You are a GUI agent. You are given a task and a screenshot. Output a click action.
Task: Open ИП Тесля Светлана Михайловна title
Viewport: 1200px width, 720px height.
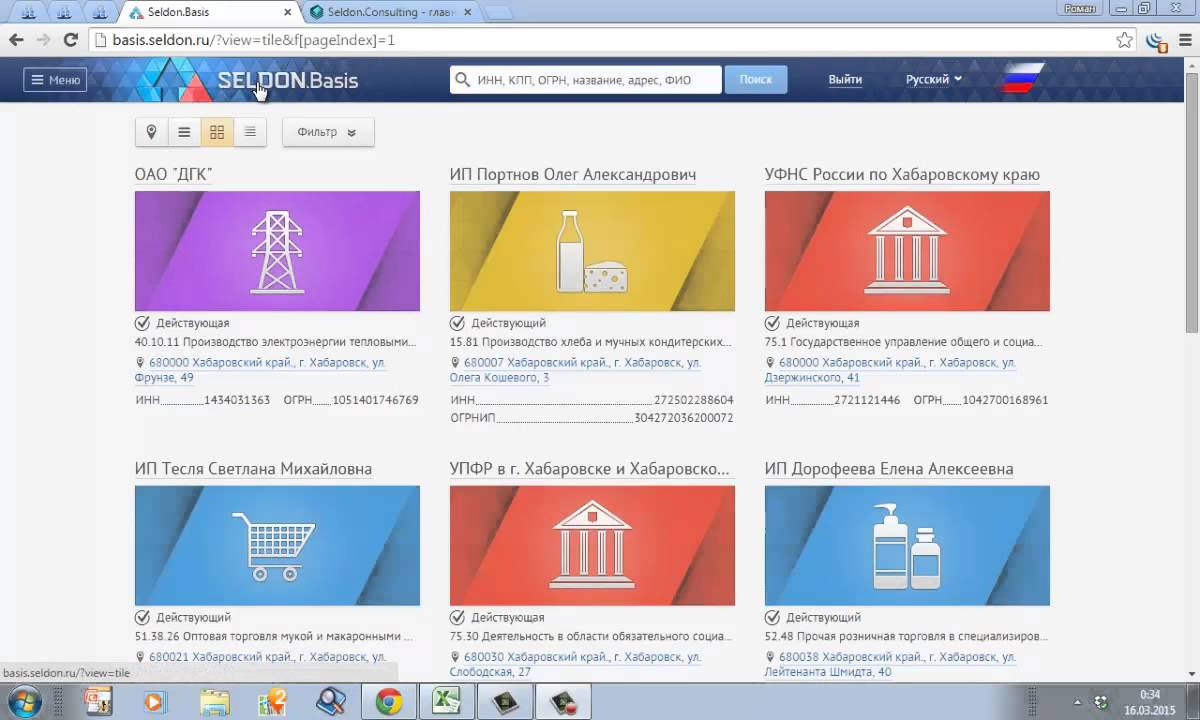[253, 469]
